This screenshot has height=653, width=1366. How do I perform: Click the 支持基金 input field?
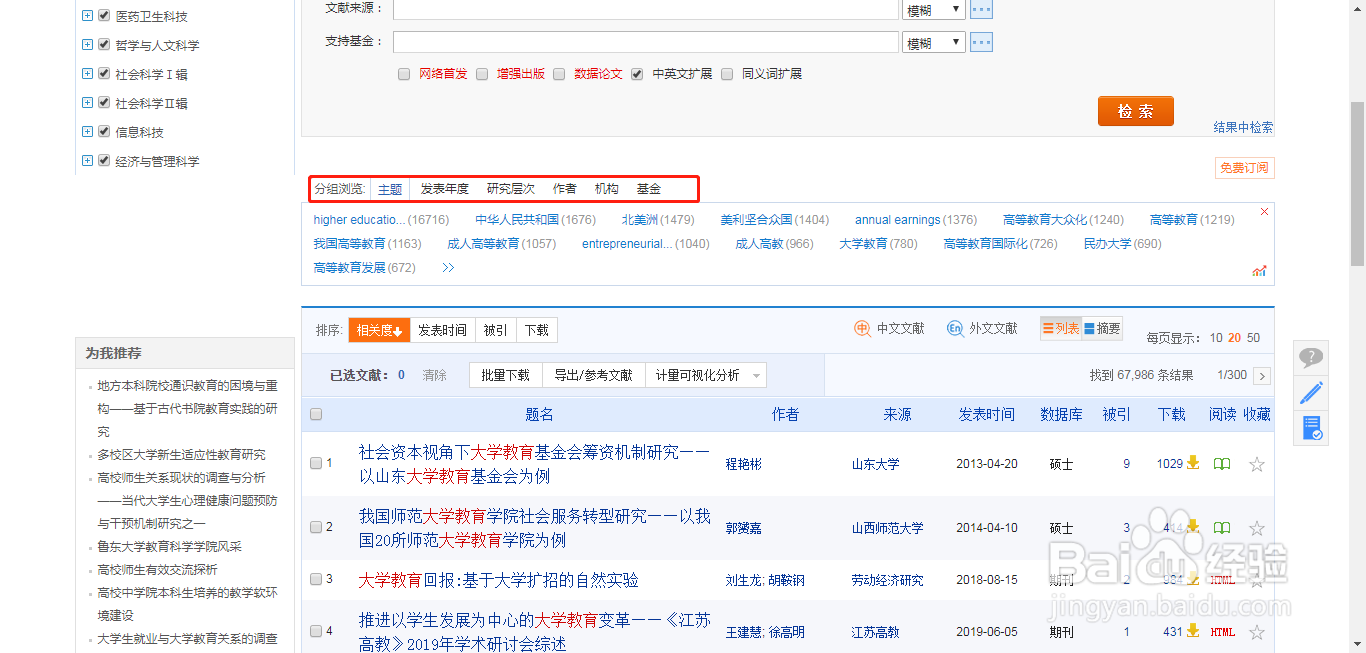[646, 42]
